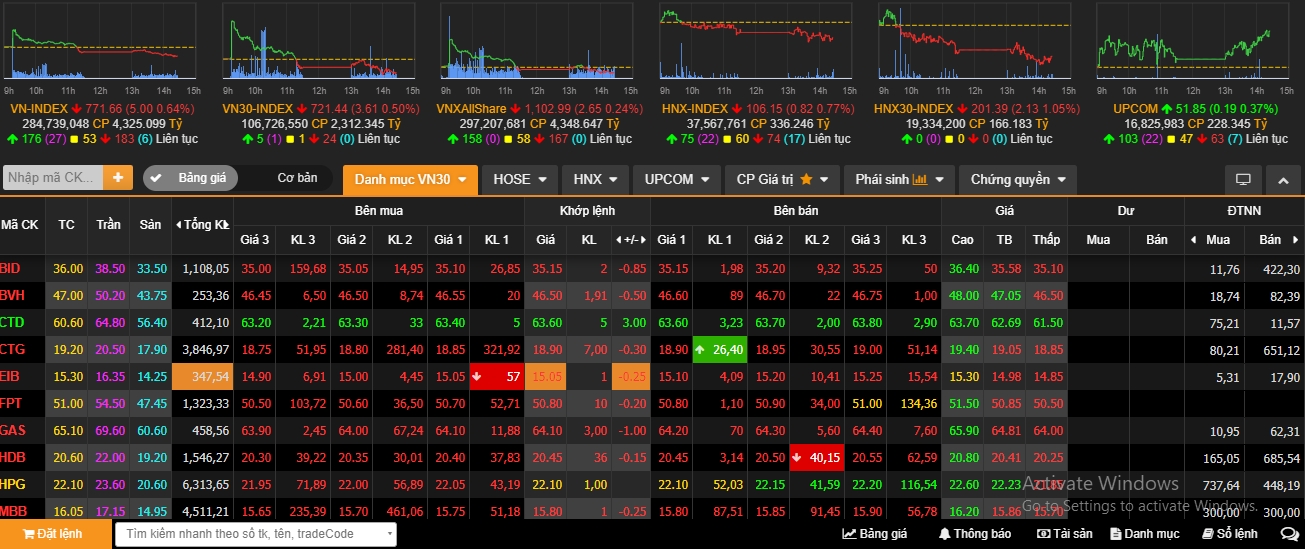
Task: Select stock code EIB
Action: [10, 376]
